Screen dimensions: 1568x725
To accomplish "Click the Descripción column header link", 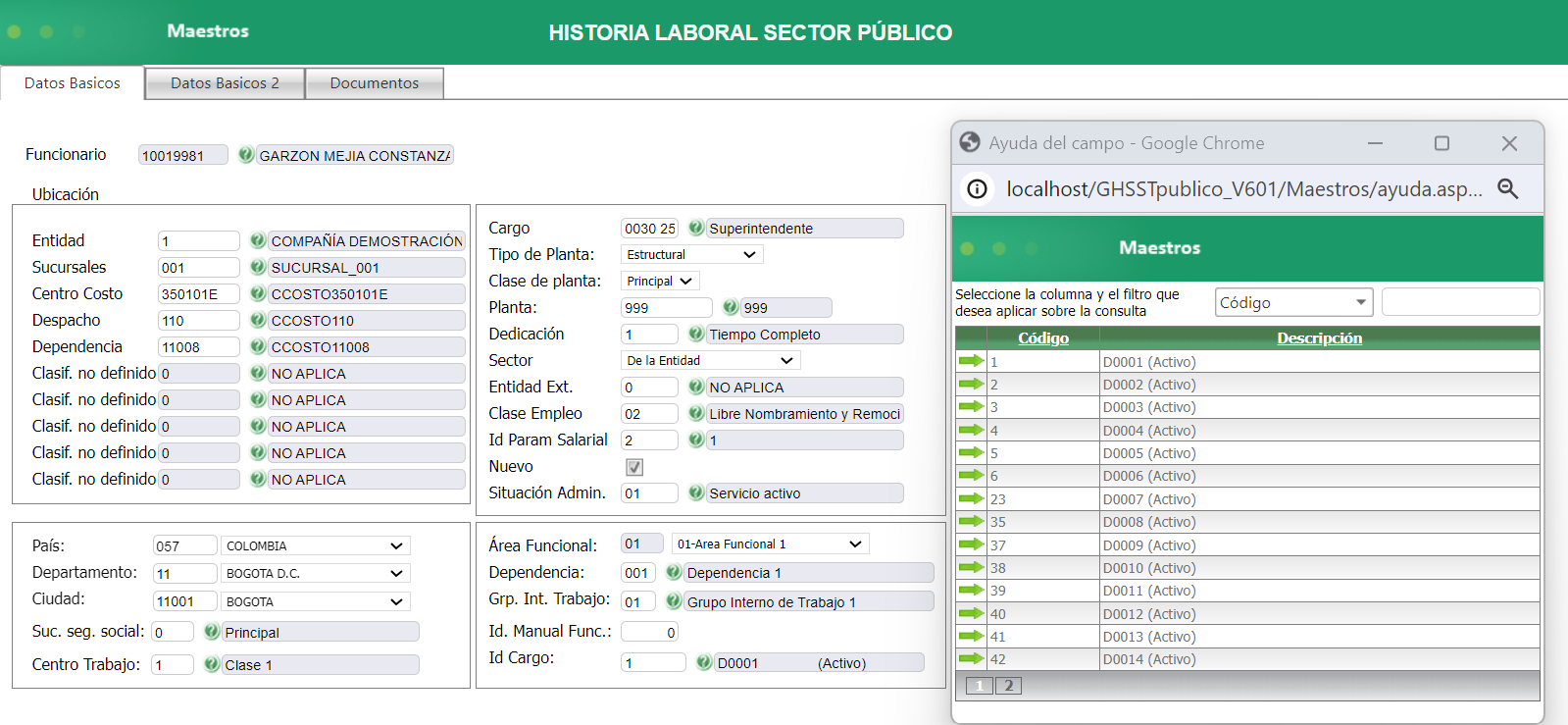I will click(x=1319, y=338).
